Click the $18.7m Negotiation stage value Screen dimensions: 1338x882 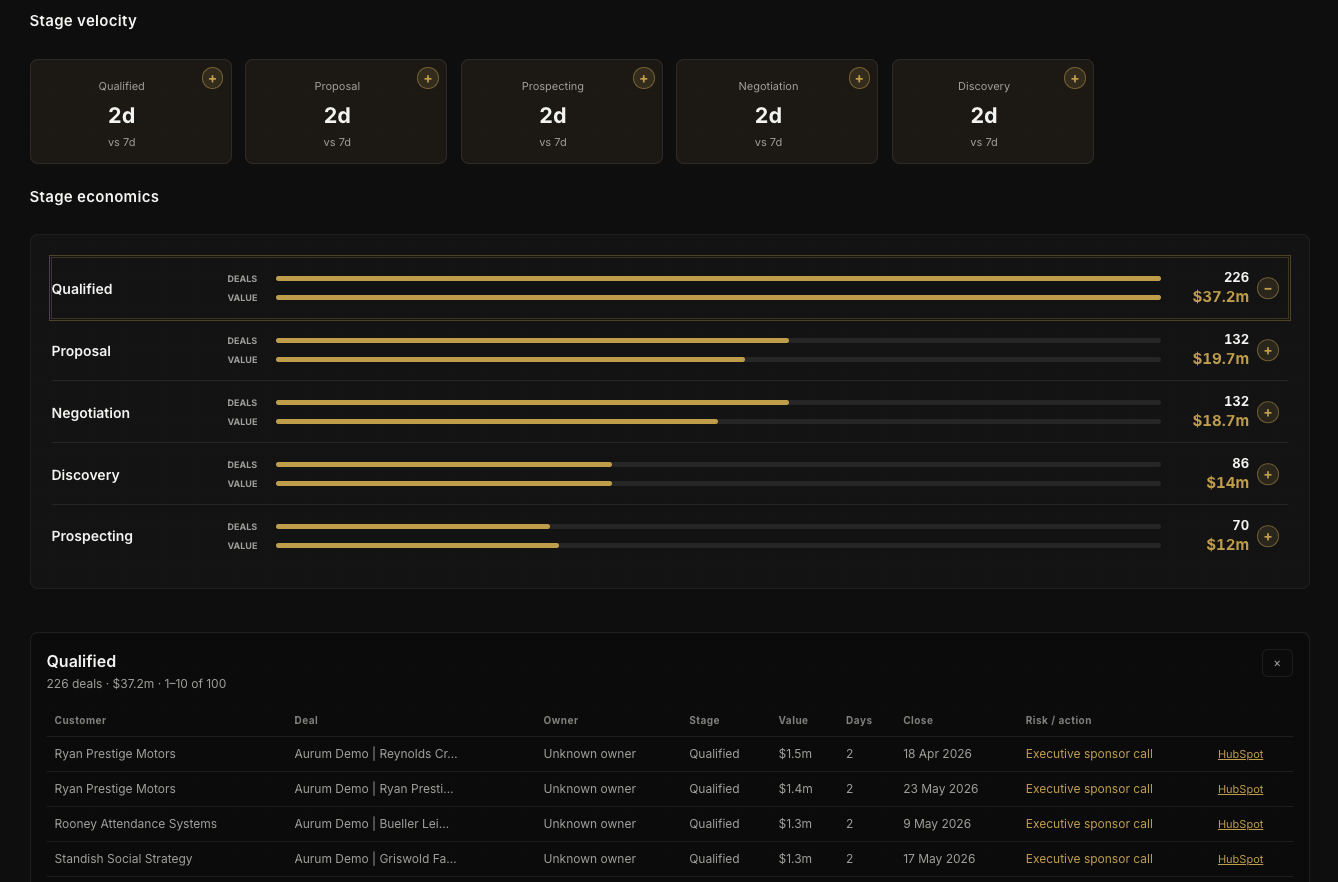[1221, 421]
